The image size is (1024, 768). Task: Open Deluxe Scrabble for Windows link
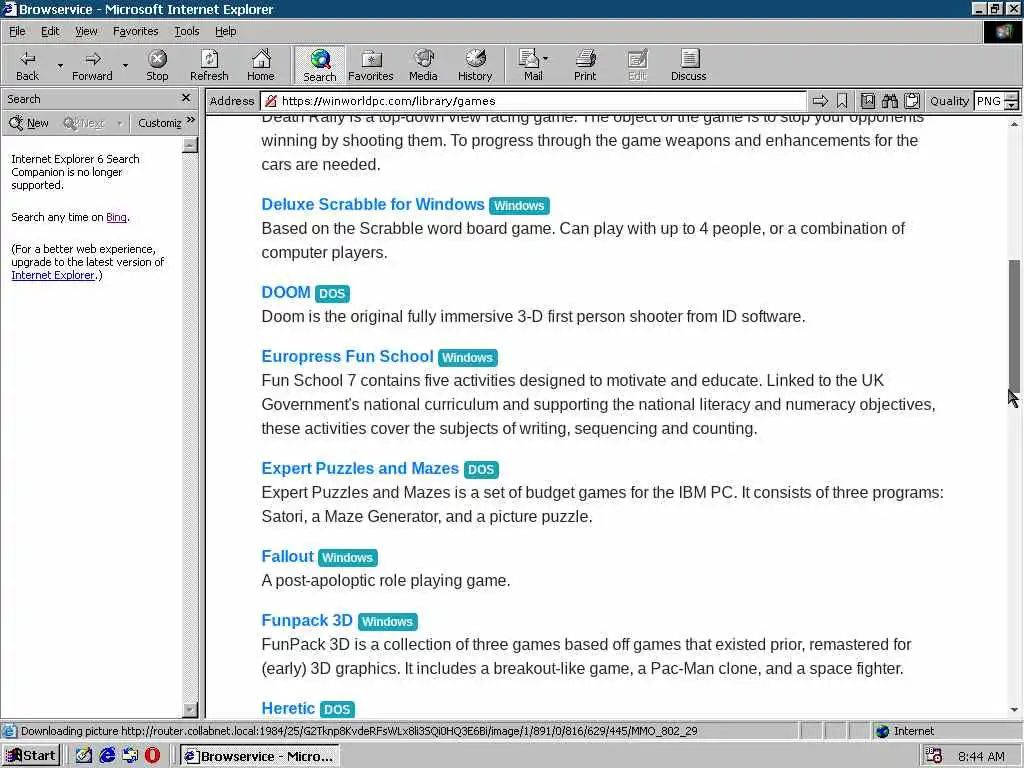373,204
